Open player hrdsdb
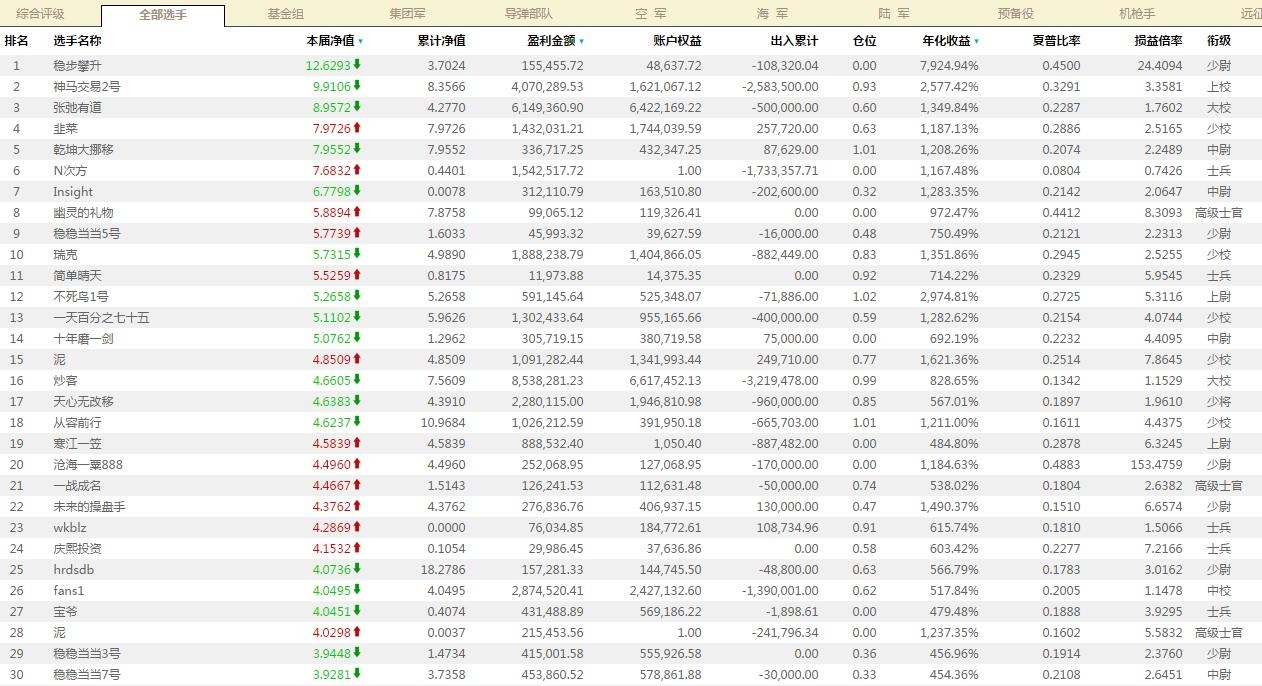The height and width of the screenshot is (686, 1262). (x=73, y=569)
